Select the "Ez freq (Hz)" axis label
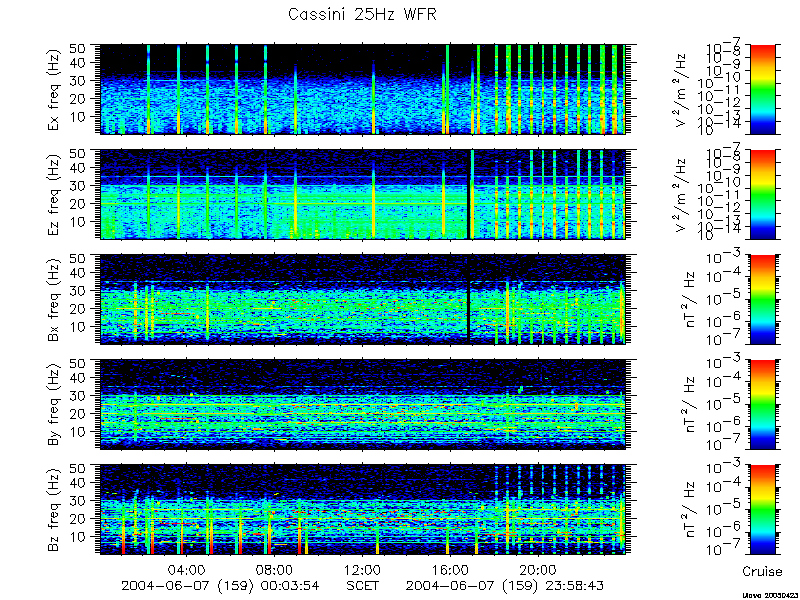Image resolution: width=800 pixels, height=600 pixels. point(54,194)
